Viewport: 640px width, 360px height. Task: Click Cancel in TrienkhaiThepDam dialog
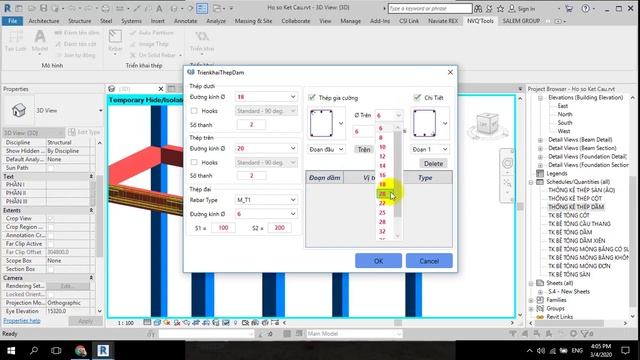tap(429, 261)
